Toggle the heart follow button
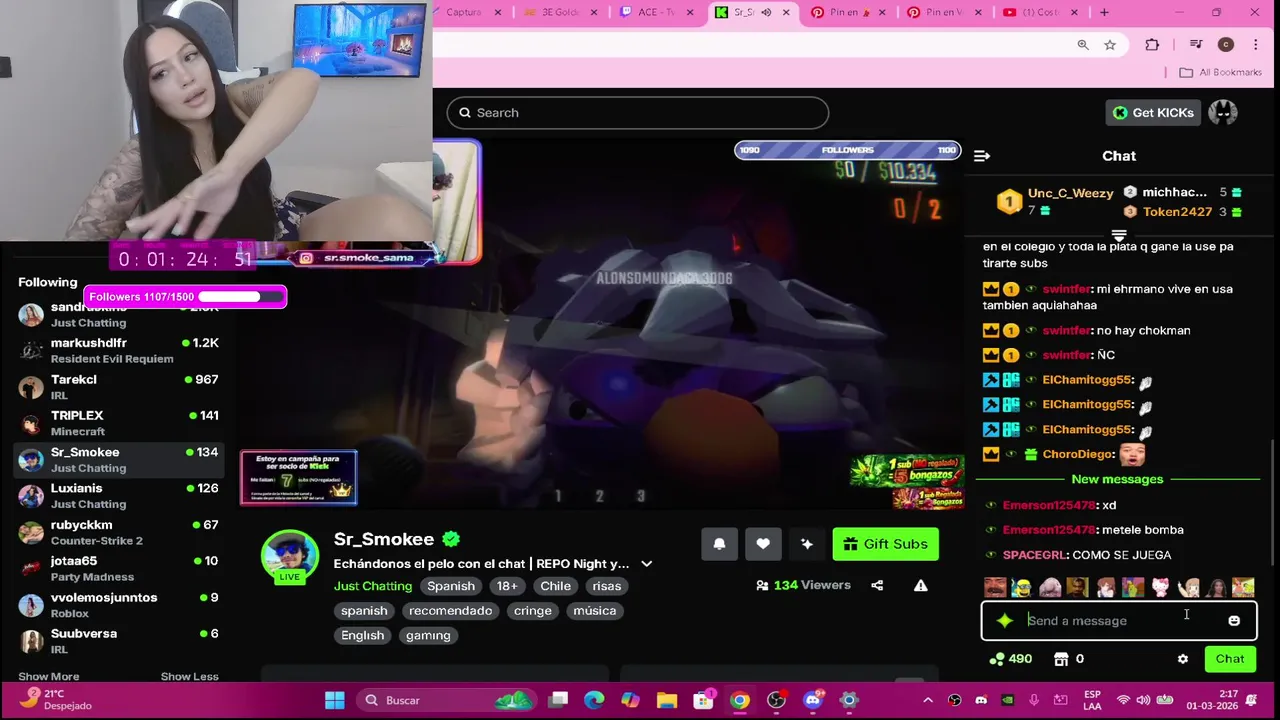 tap(763, 544)
